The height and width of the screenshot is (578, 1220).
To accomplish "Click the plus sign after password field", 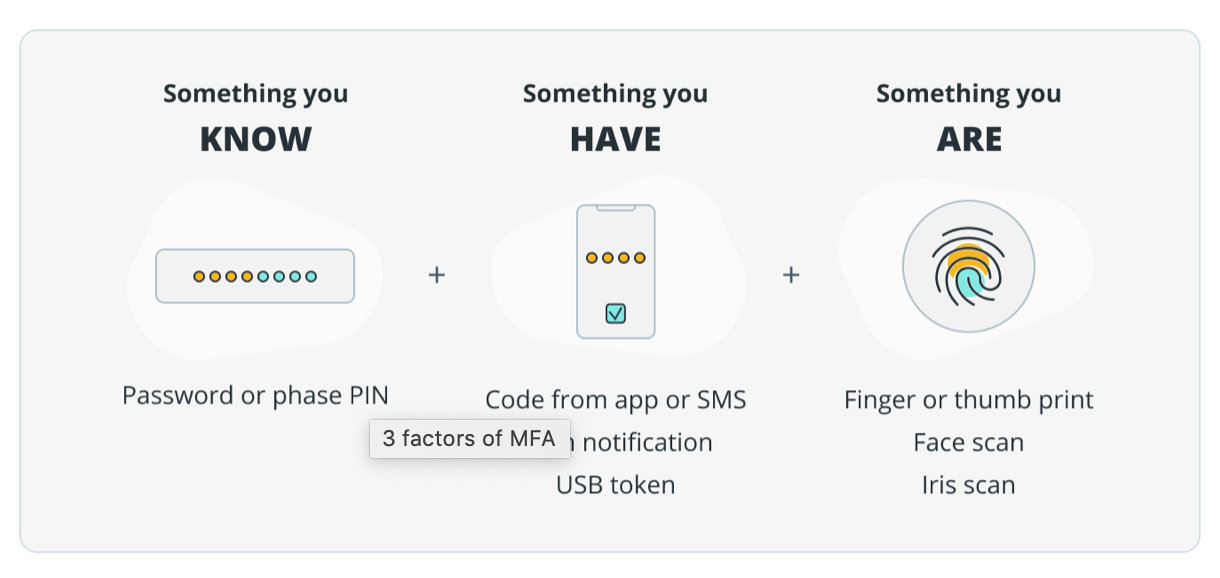I will (x=436, y=274).
